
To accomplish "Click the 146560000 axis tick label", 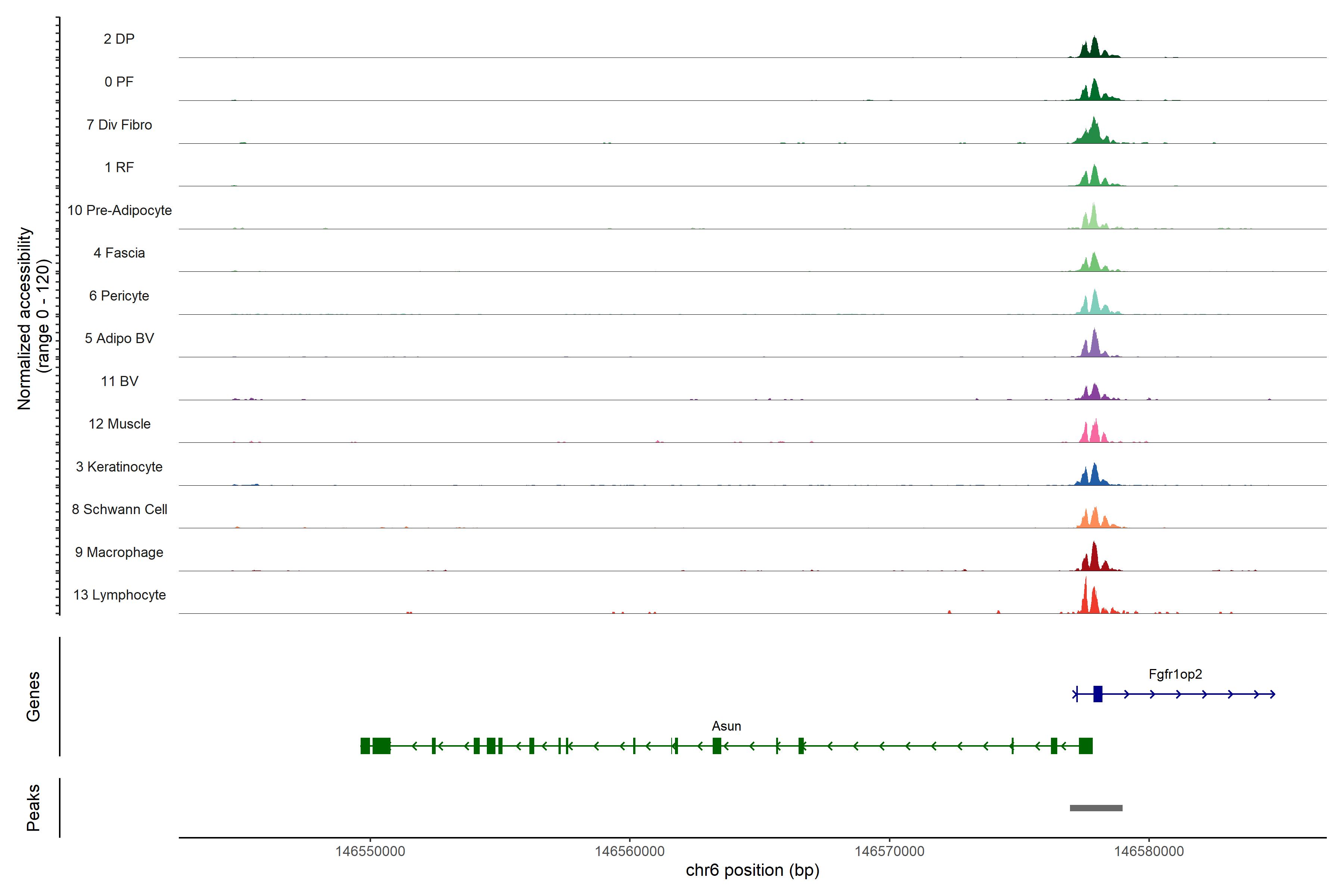I will [630, 852].
